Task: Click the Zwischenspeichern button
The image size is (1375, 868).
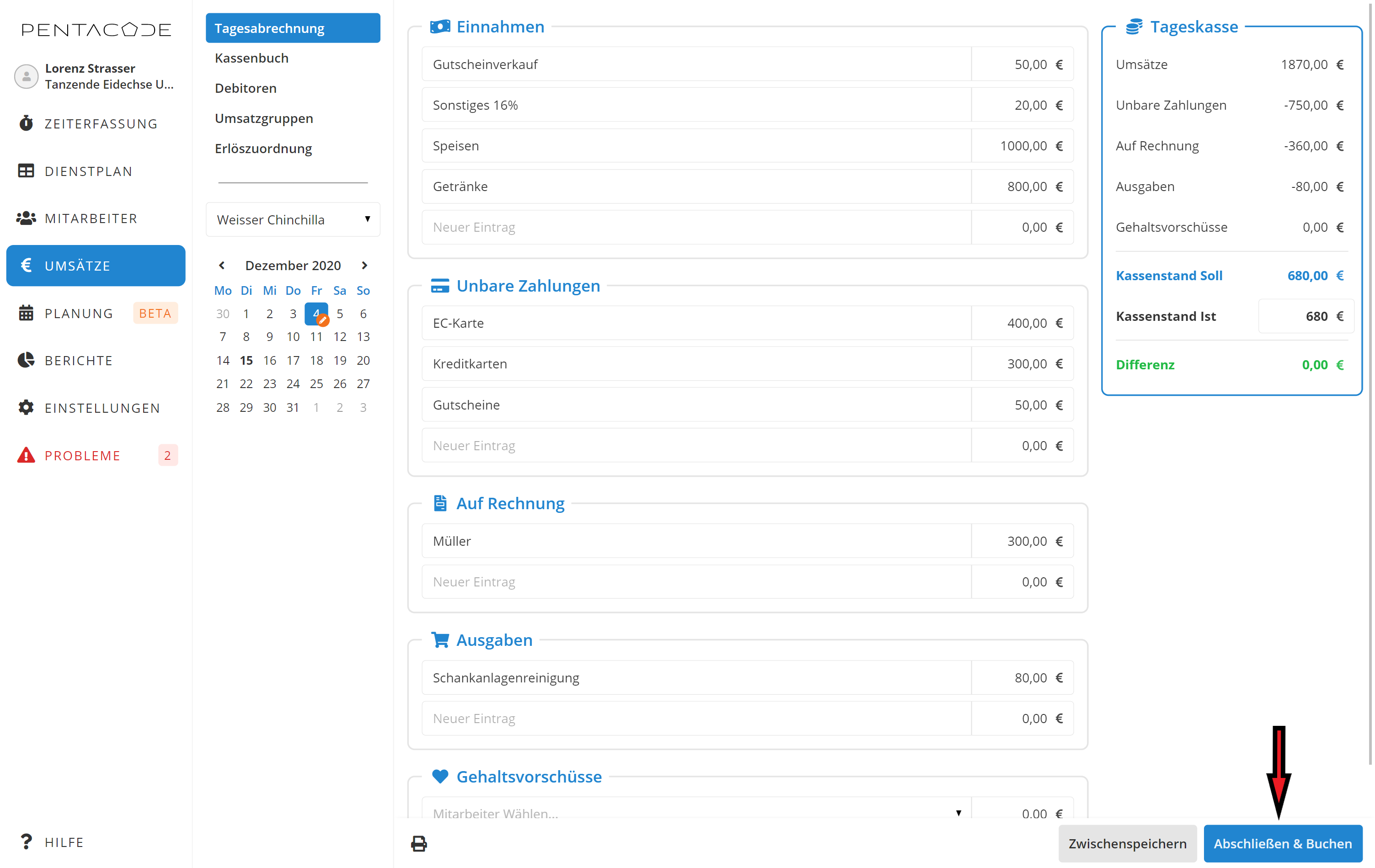Action: click(1127, 843)
